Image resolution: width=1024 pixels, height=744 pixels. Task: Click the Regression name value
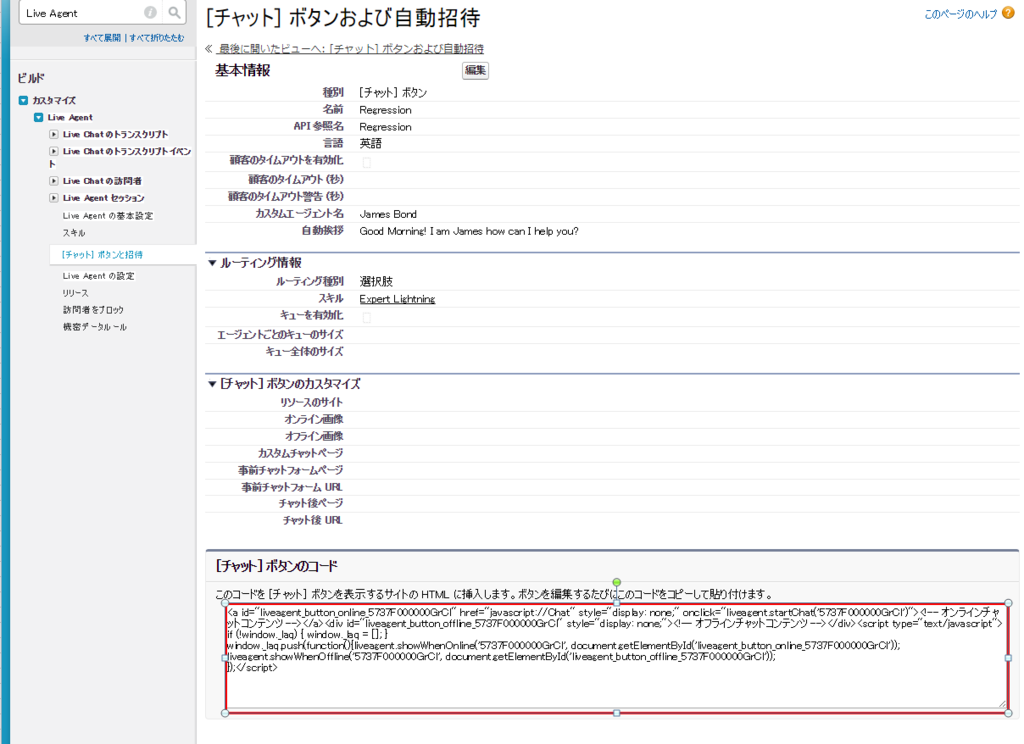pos(385,110)
